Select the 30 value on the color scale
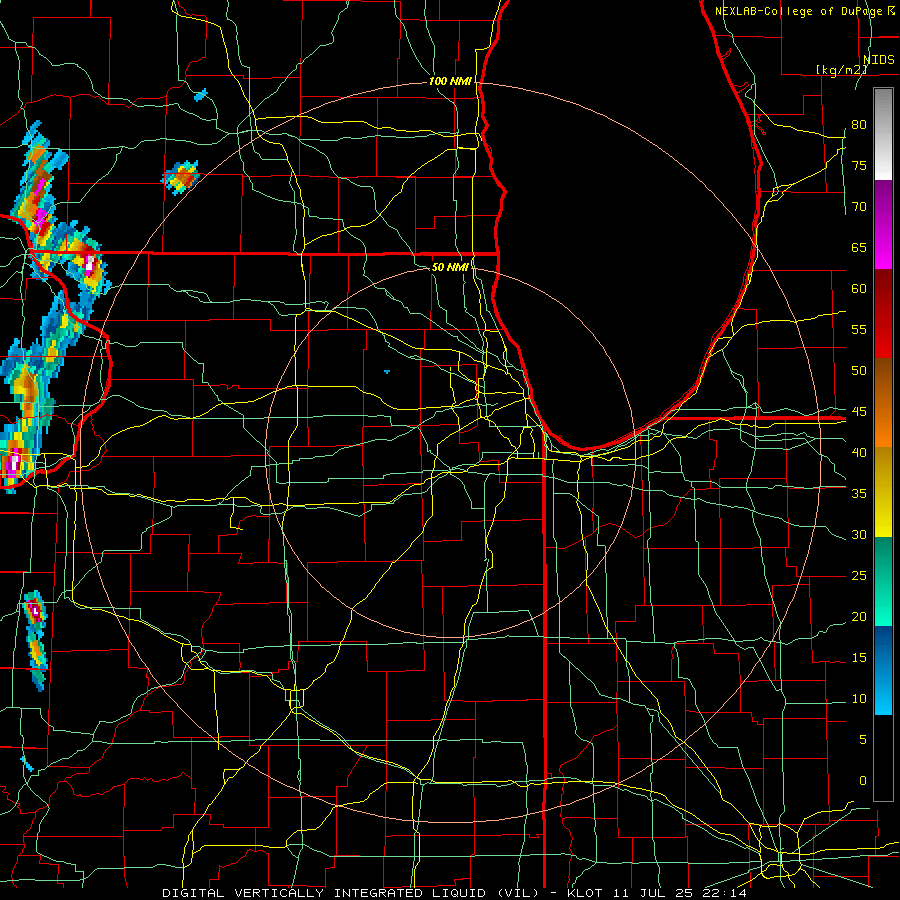The image size is (900, 900). click(x=859, y=534)
